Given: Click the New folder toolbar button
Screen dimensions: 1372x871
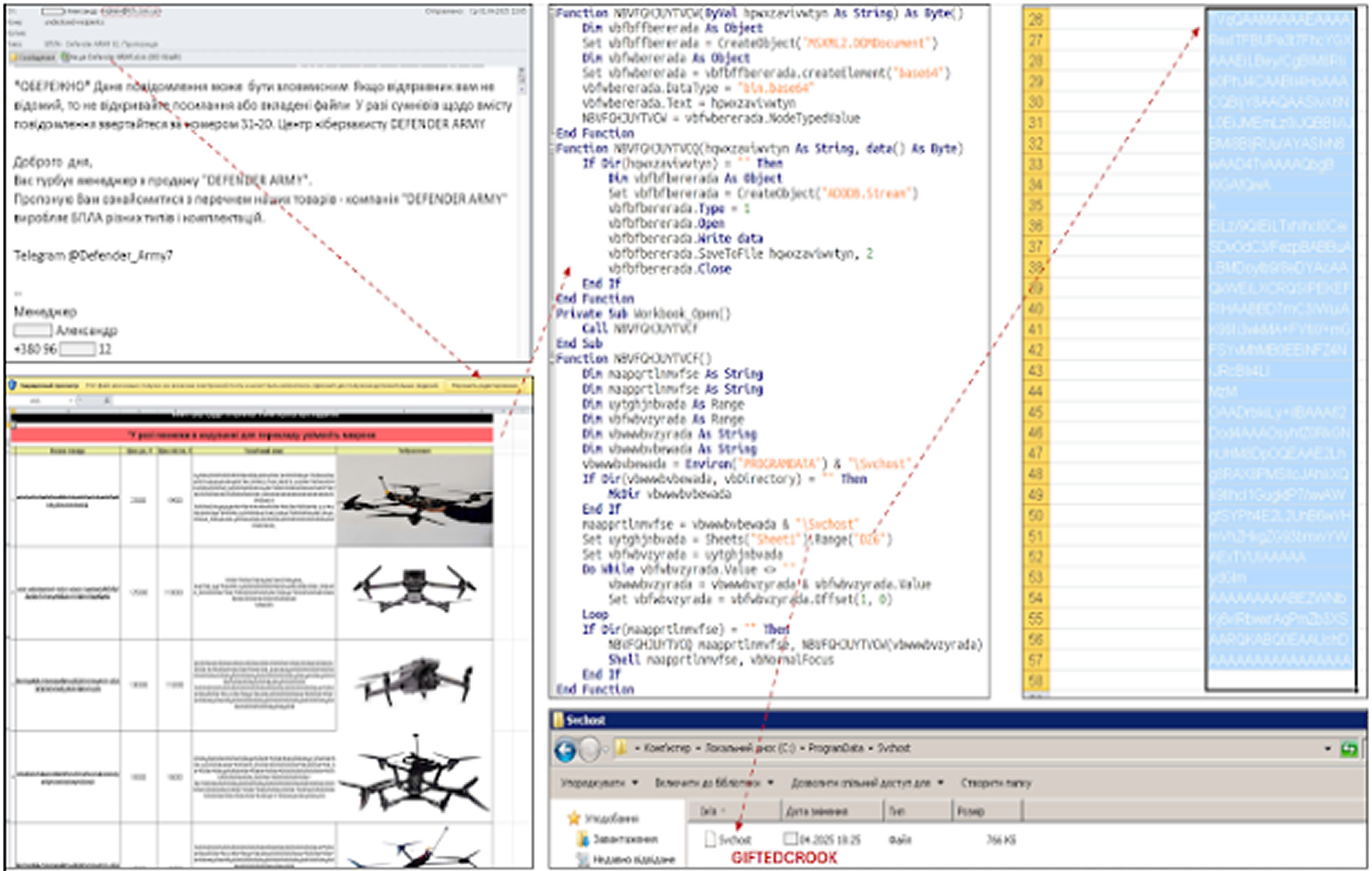Looking at the screenshot, I should click(996, 783).
